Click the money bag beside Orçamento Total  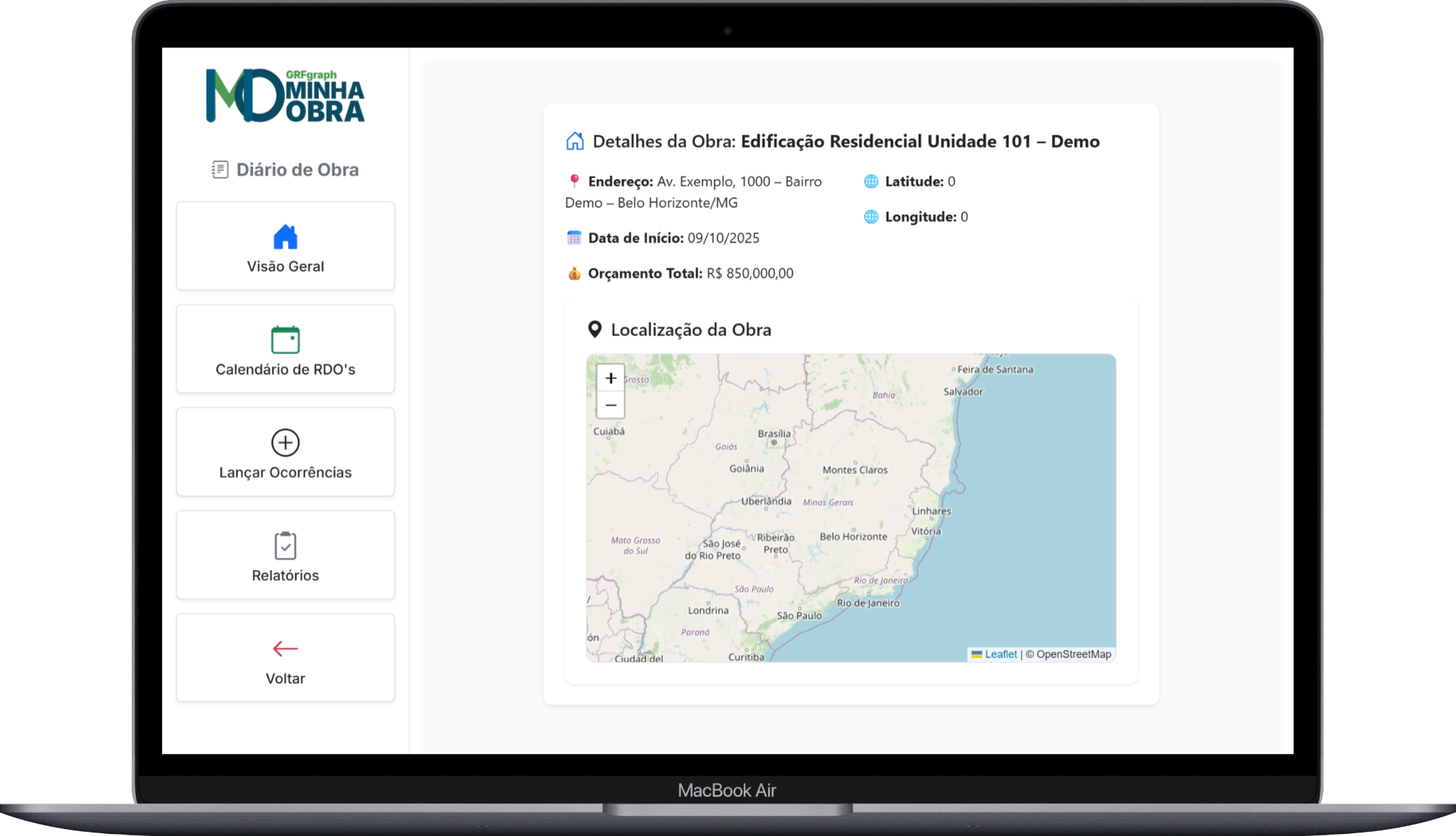[x=574, y=273]
